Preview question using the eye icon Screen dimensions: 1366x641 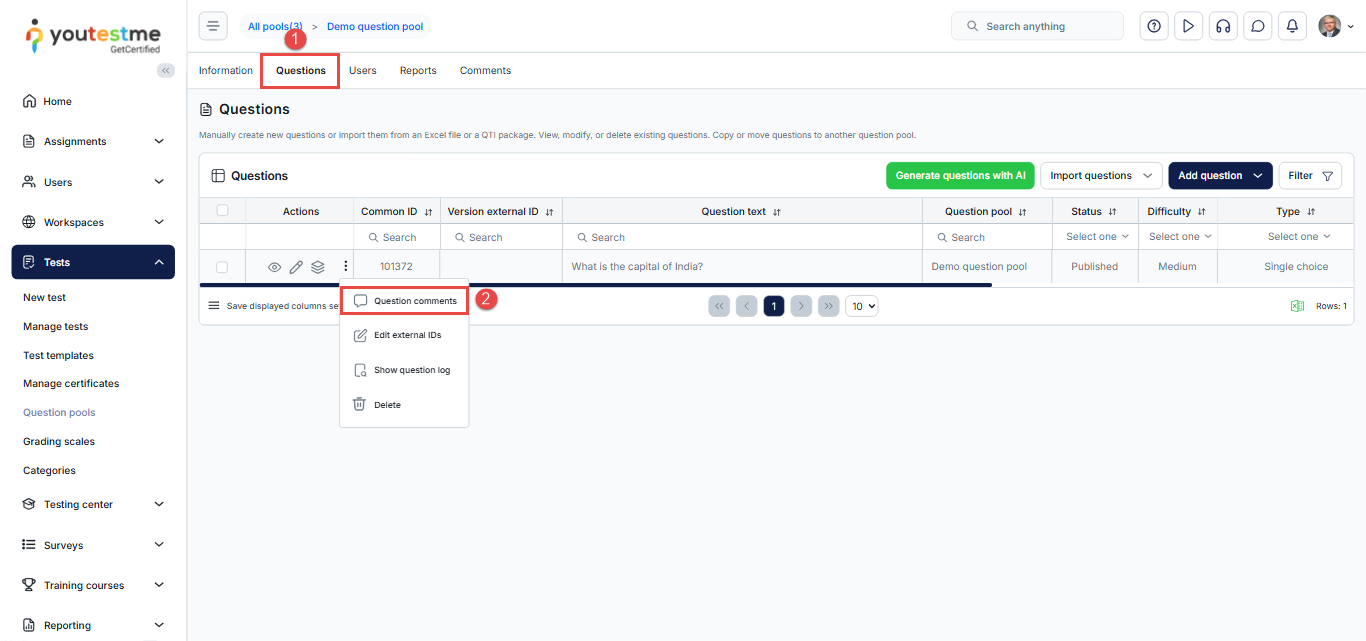(275, 267)
